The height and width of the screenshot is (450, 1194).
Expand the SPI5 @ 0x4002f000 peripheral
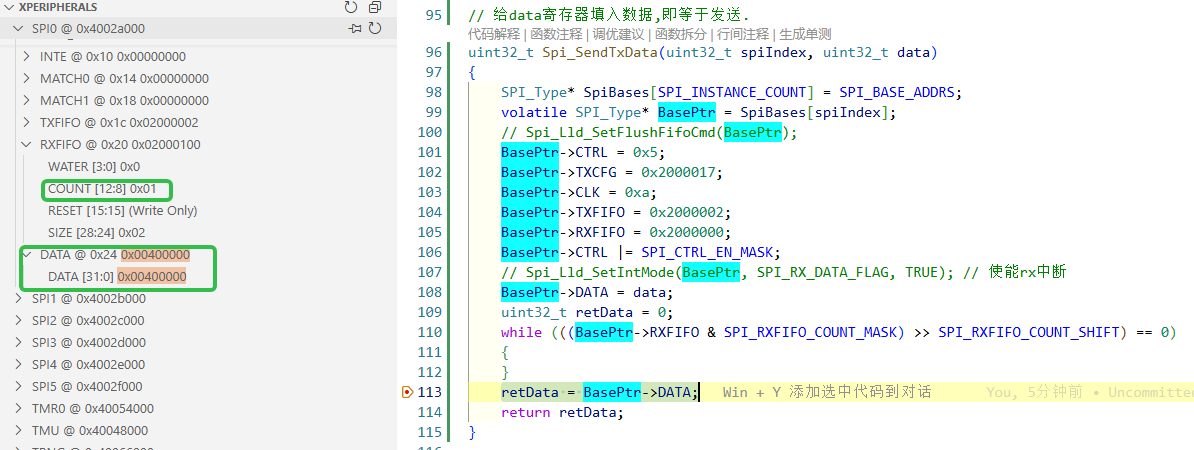pos(20,387)
